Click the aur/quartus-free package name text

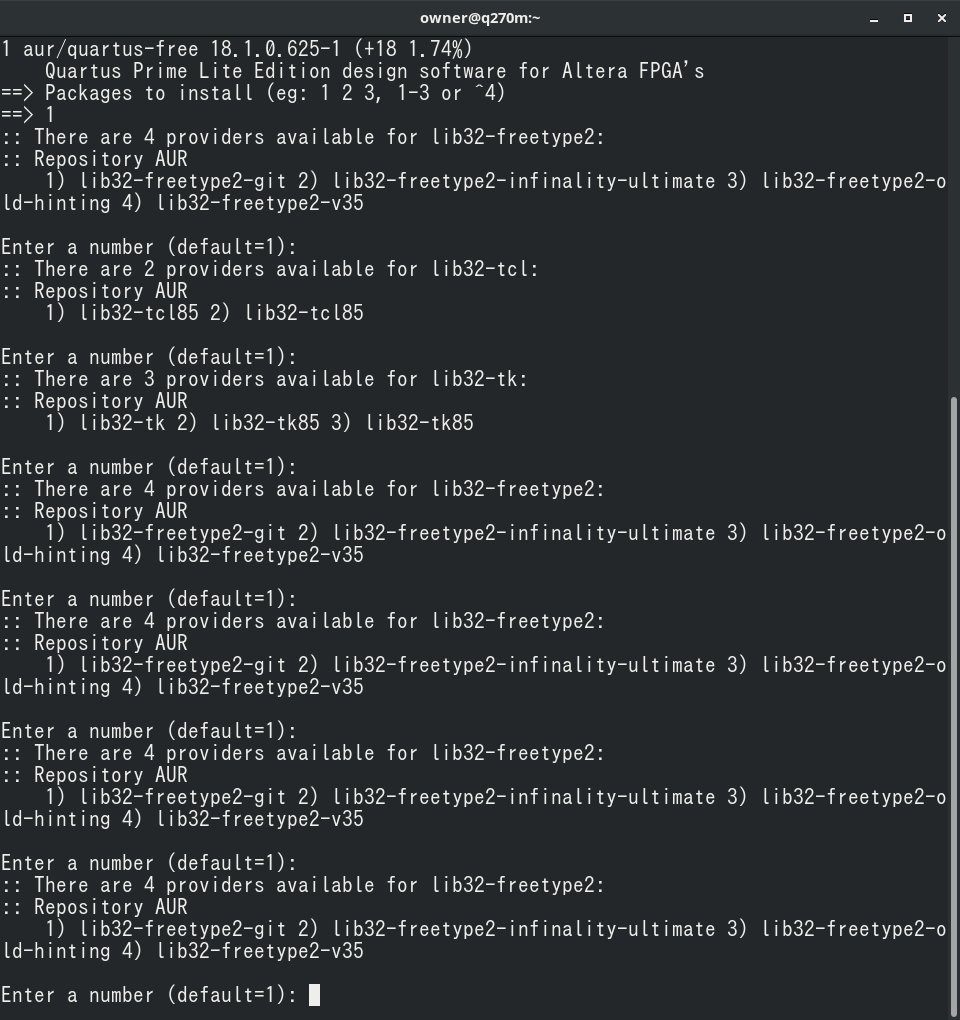tap(111, 49)
